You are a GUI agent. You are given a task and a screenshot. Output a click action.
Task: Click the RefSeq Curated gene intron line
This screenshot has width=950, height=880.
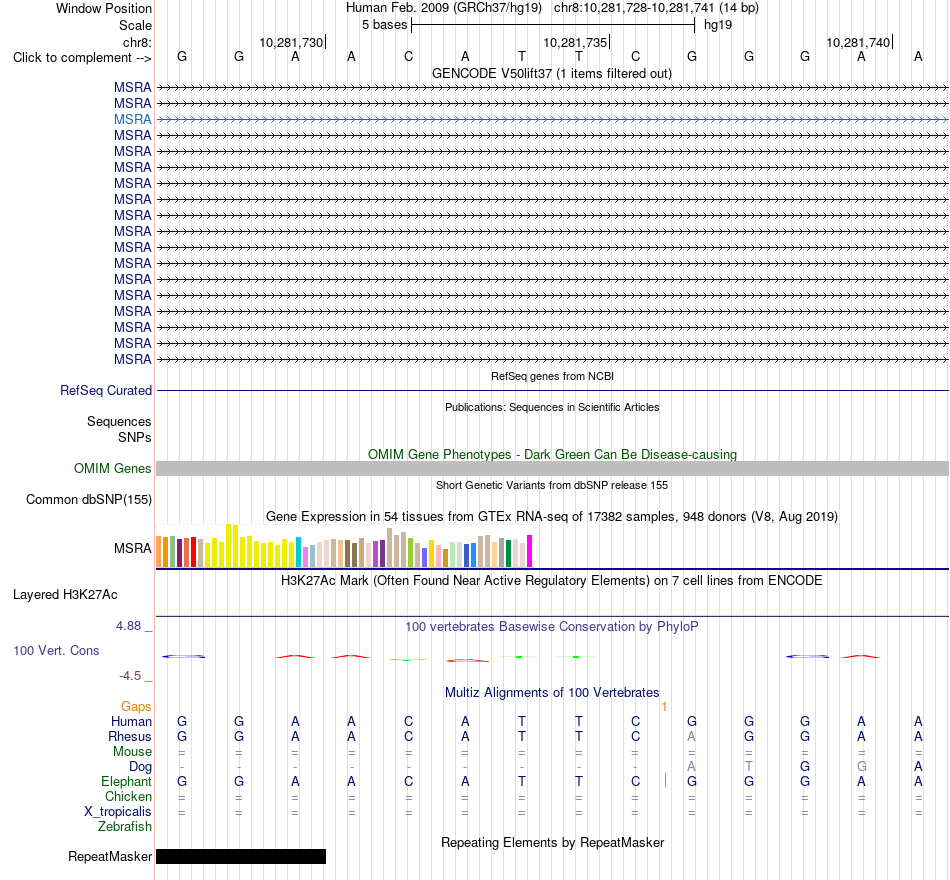click(553, 390)
